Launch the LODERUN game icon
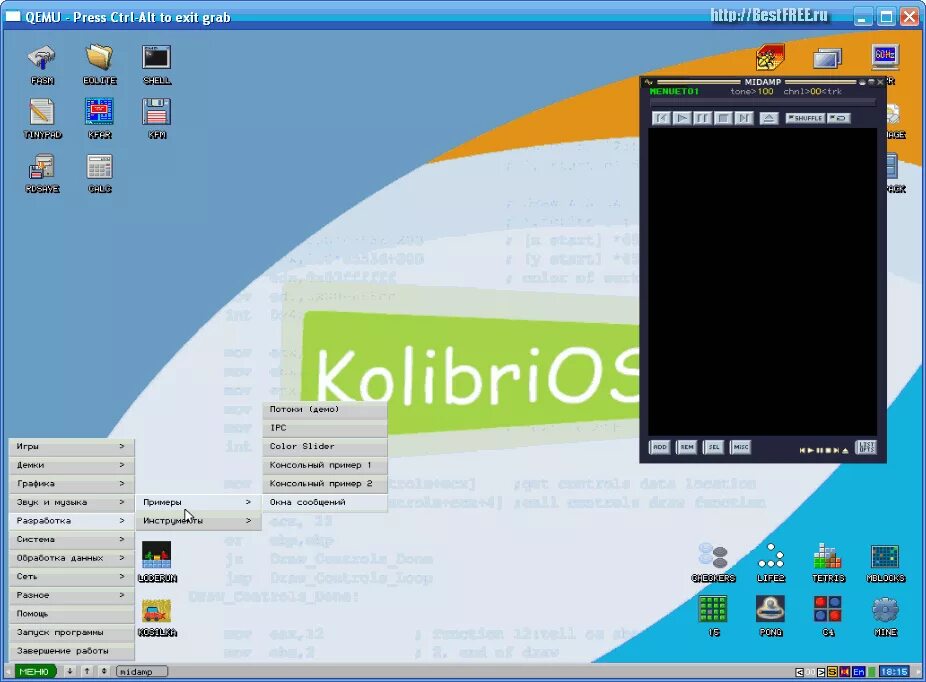 tap(156, 562)
